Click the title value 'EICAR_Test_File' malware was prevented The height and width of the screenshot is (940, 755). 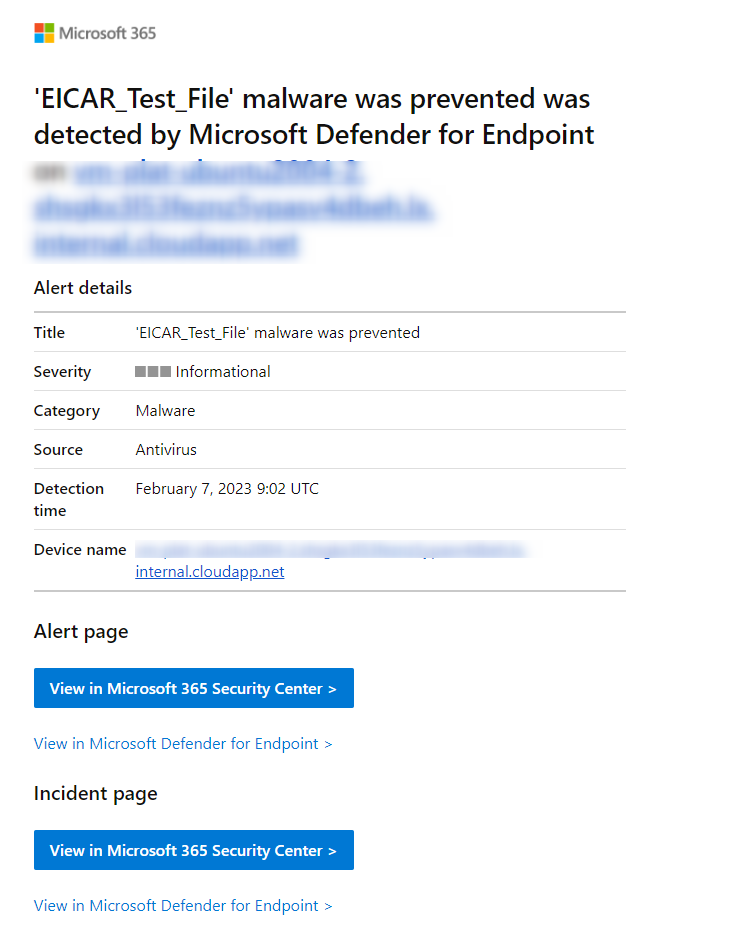[278, 333]
